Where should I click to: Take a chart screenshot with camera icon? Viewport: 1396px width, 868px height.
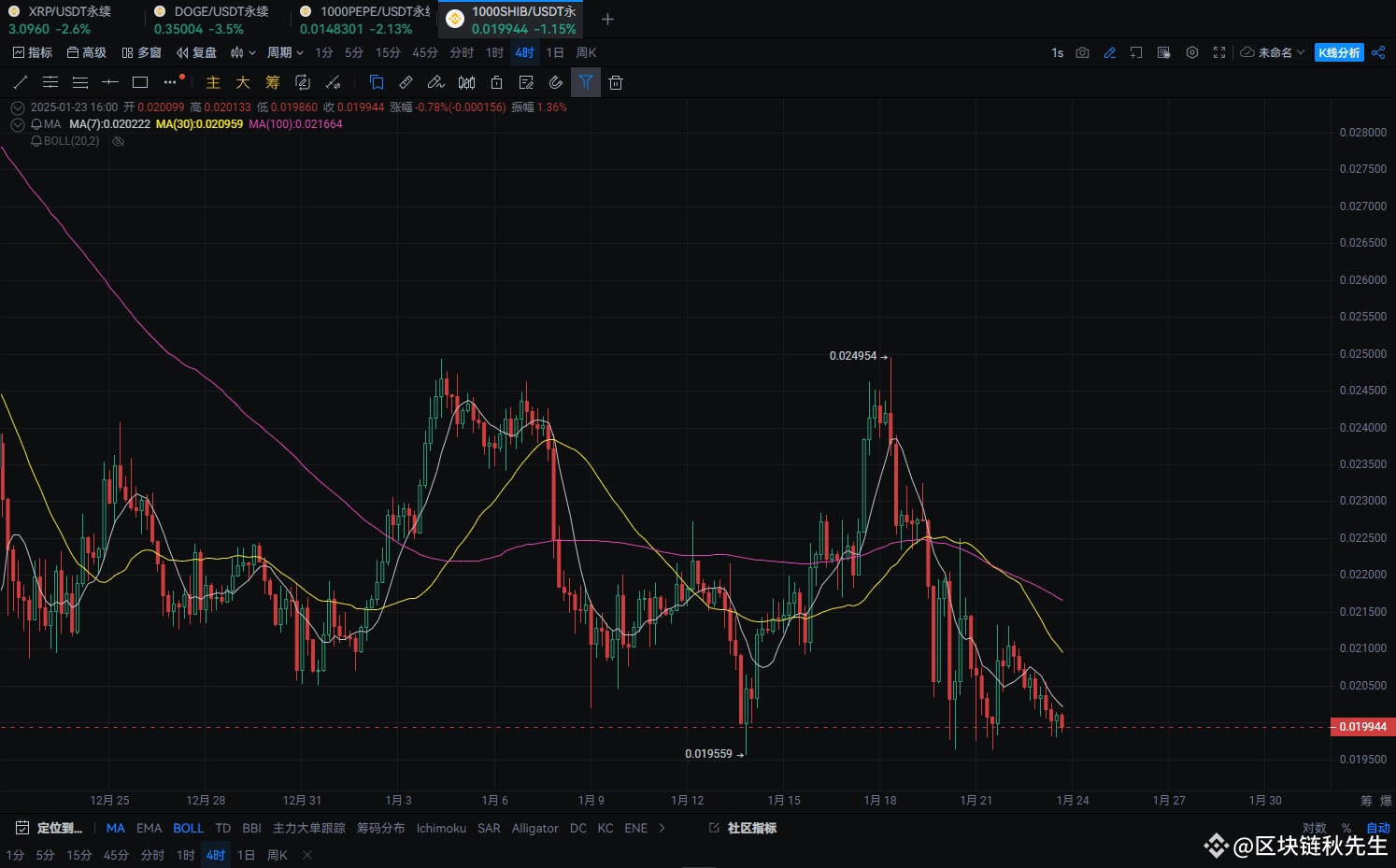pos(1082,53)
